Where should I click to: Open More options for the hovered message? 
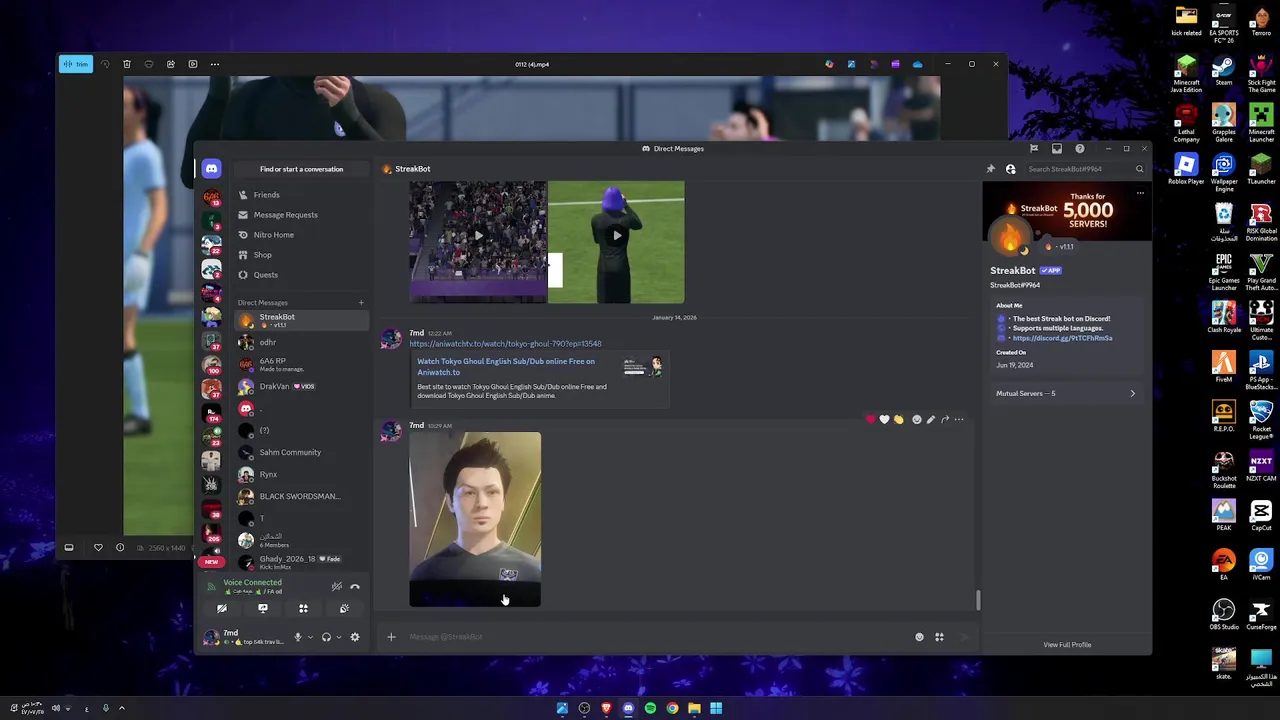(x=959, y=420)
